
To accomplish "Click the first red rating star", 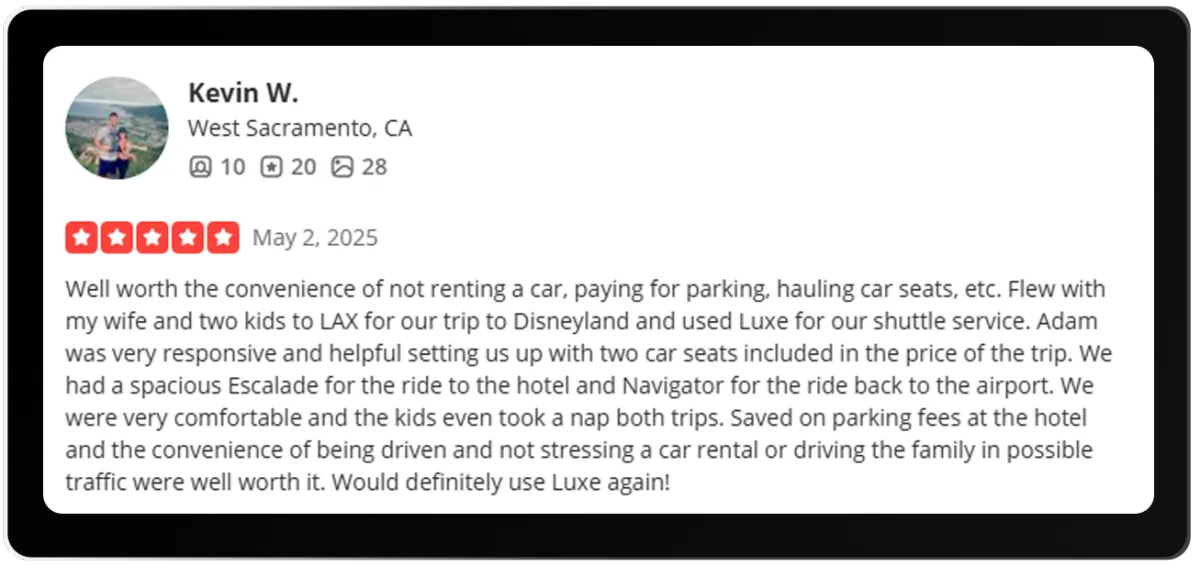I will pyautogui.click(x=82, y=238).
